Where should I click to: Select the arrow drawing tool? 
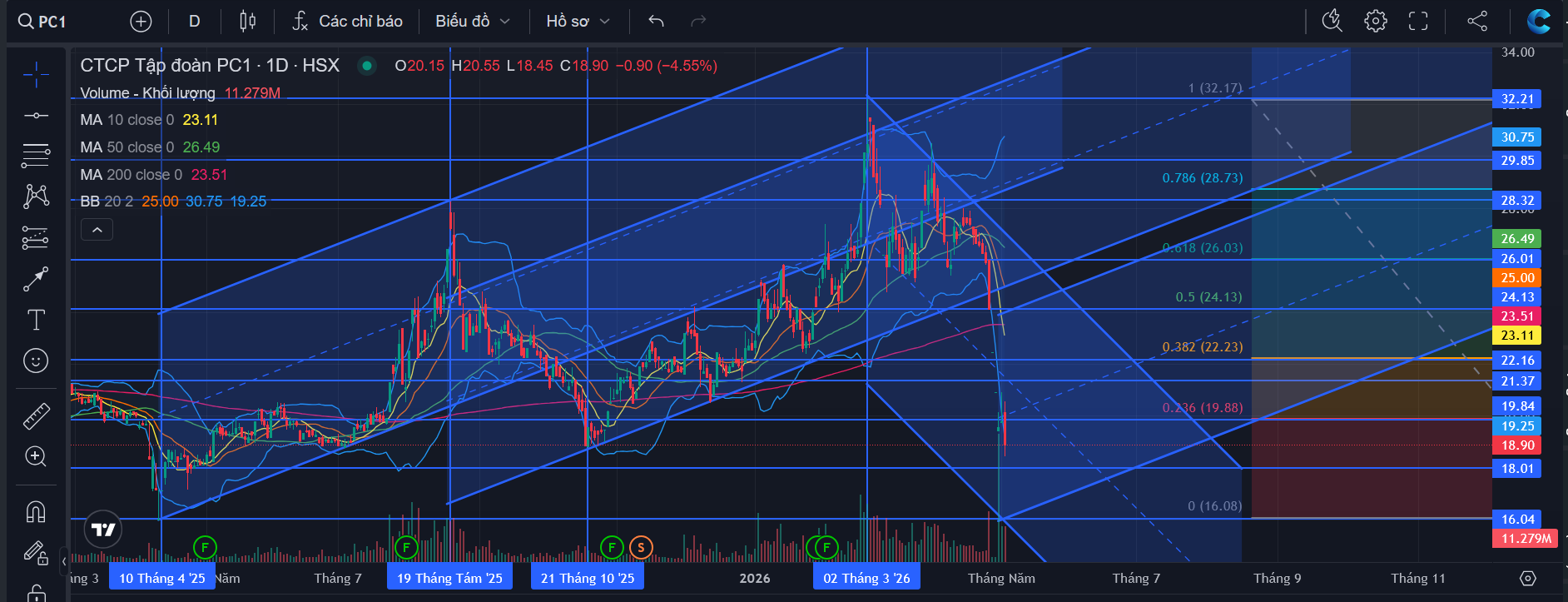[x=36, y=280]
